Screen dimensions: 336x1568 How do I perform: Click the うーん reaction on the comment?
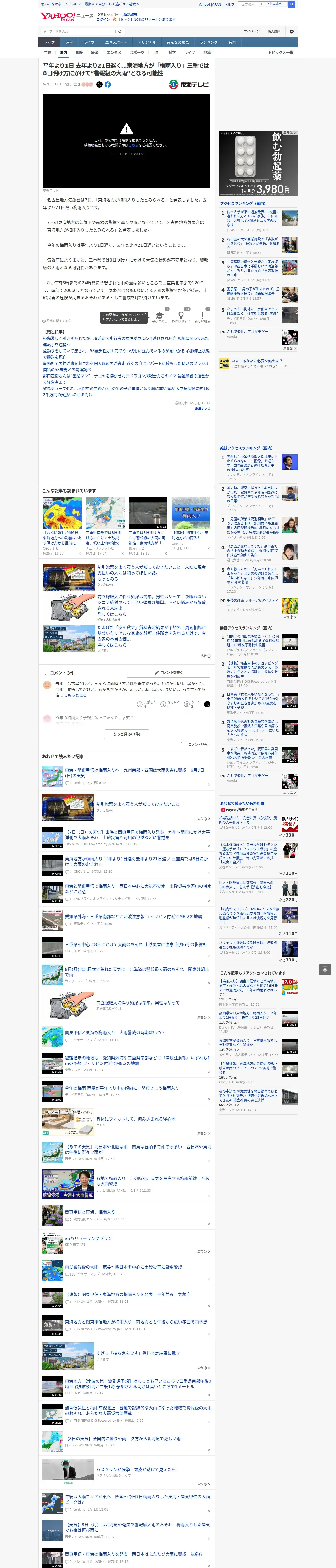coord(187,704)
